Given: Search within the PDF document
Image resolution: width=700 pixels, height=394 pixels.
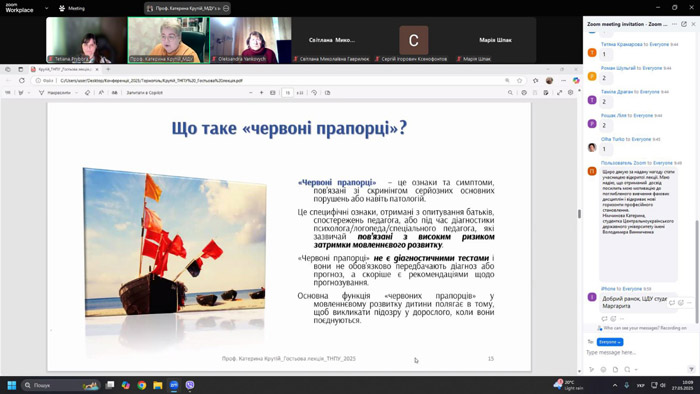Looking at the screenshot, I should click(x=510, y=93).
